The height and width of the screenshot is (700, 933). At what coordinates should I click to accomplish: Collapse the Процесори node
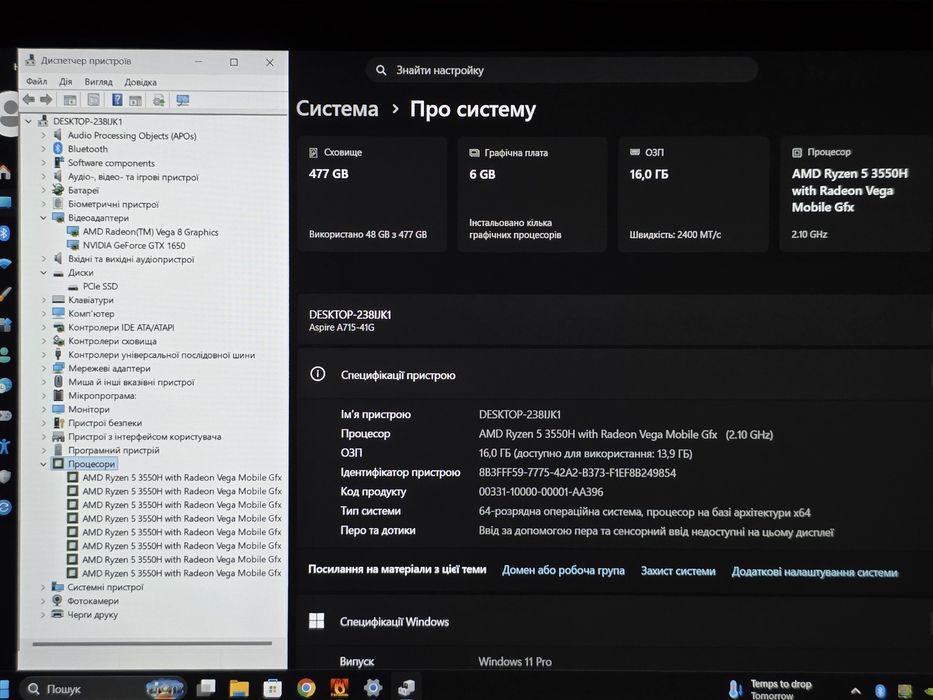tap(43, 464)
